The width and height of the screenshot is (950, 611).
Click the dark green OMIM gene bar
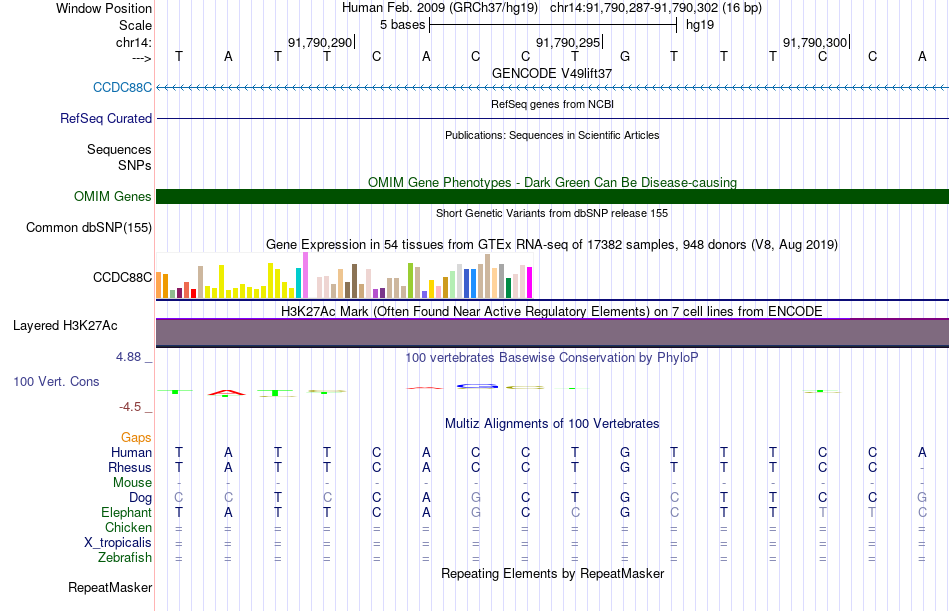click(553, 196)
